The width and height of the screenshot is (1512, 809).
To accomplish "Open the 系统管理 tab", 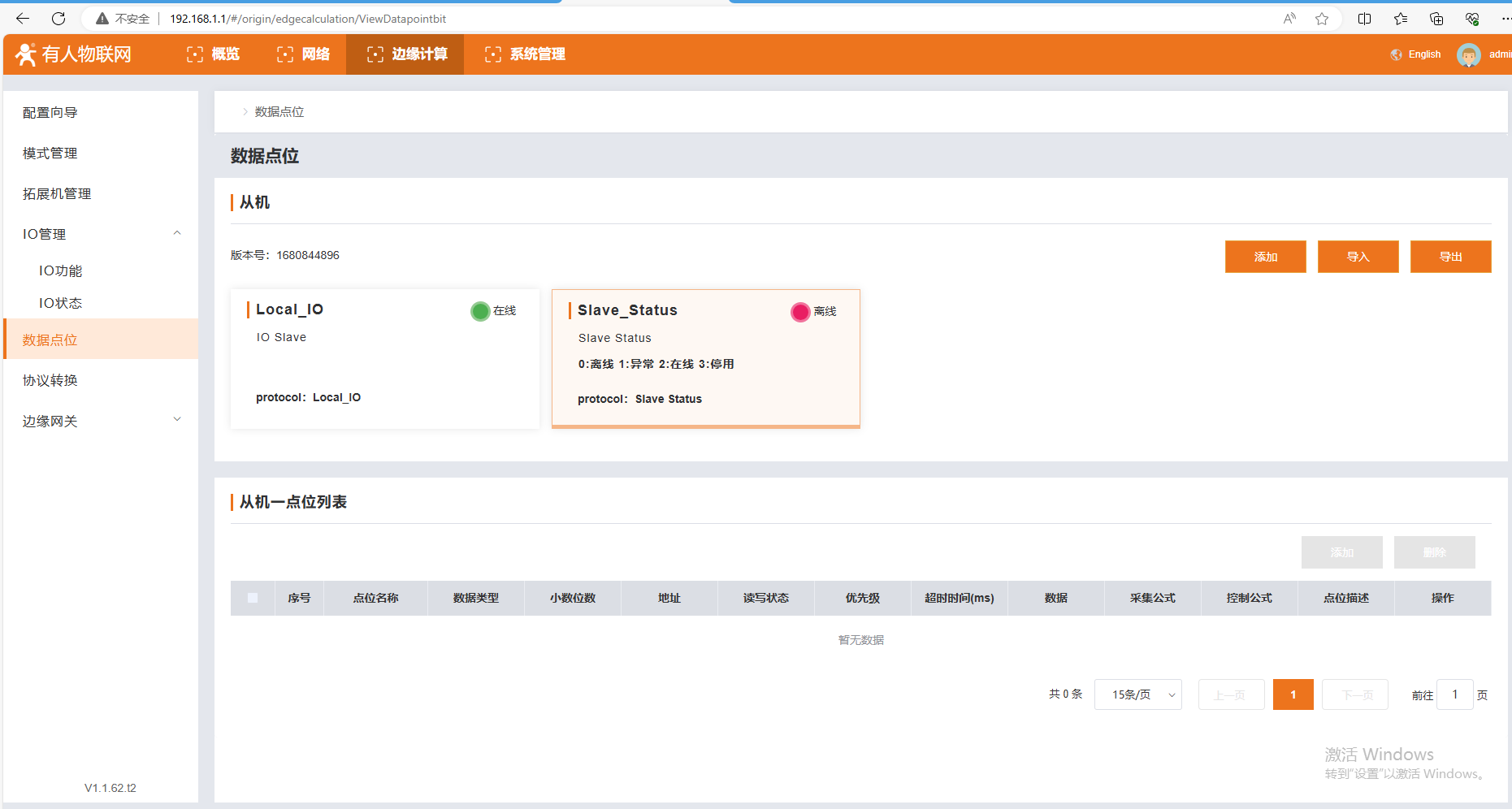I will pos(526,54).
